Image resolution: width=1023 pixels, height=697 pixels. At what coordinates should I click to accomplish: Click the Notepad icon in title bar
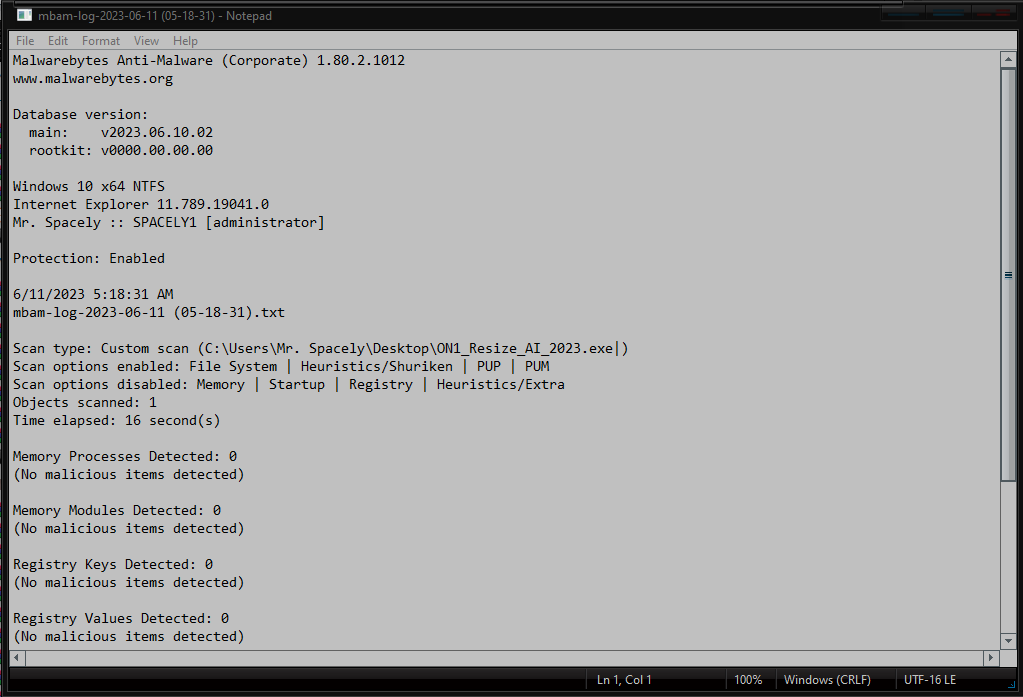24,15
